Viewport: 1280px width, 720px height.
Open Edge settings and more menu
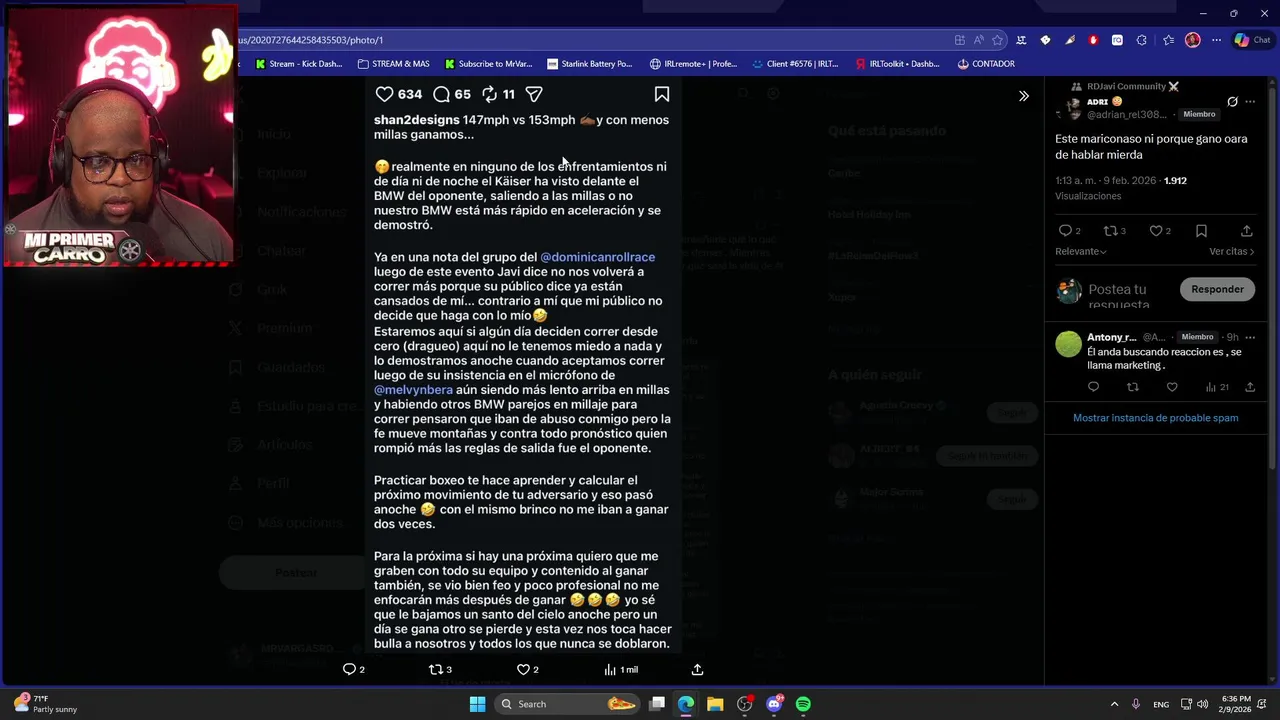[x=1216, y=40]
